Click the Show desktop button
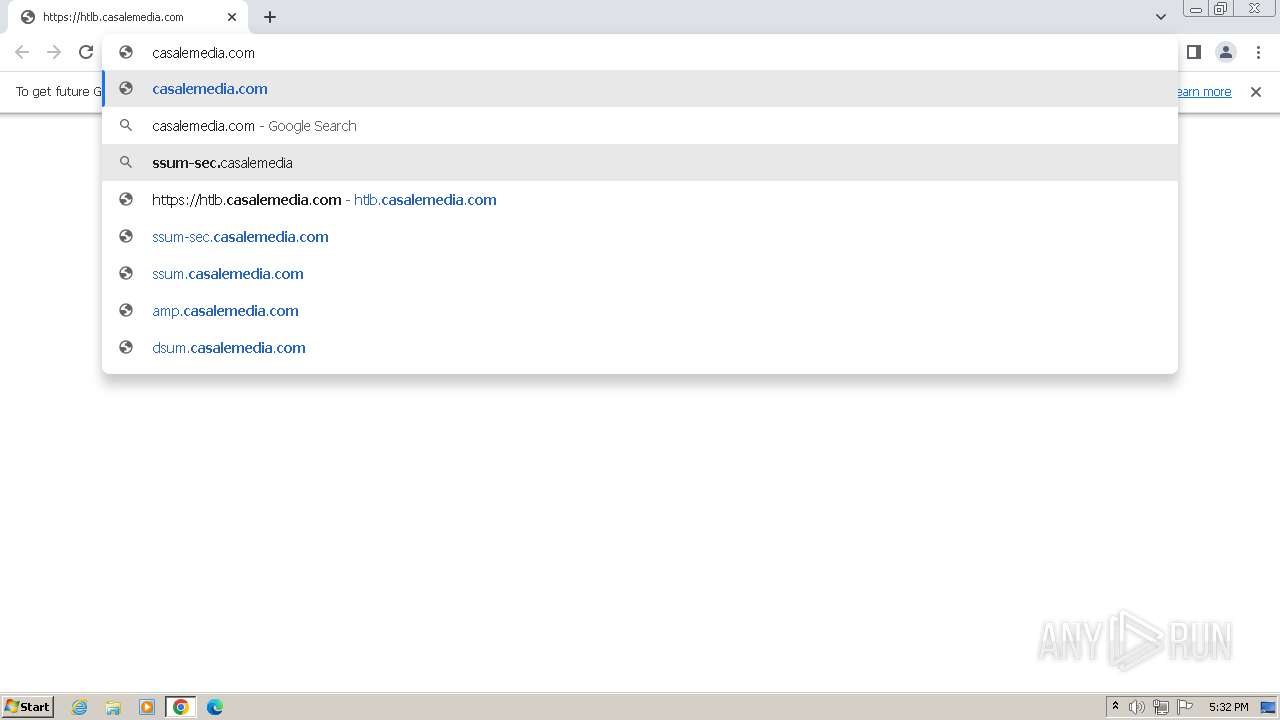1280x720 pixels. coord(1269,707)
